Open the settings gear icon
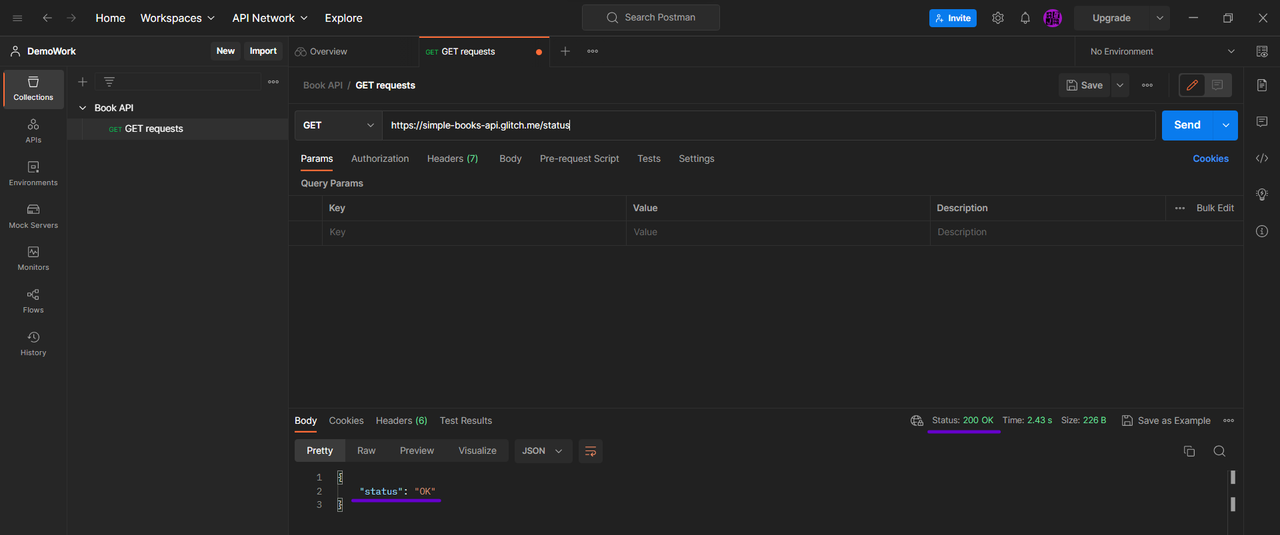The width and height of the screenshot is (1280, 535). pyautogui.click(x=997, y=18)
